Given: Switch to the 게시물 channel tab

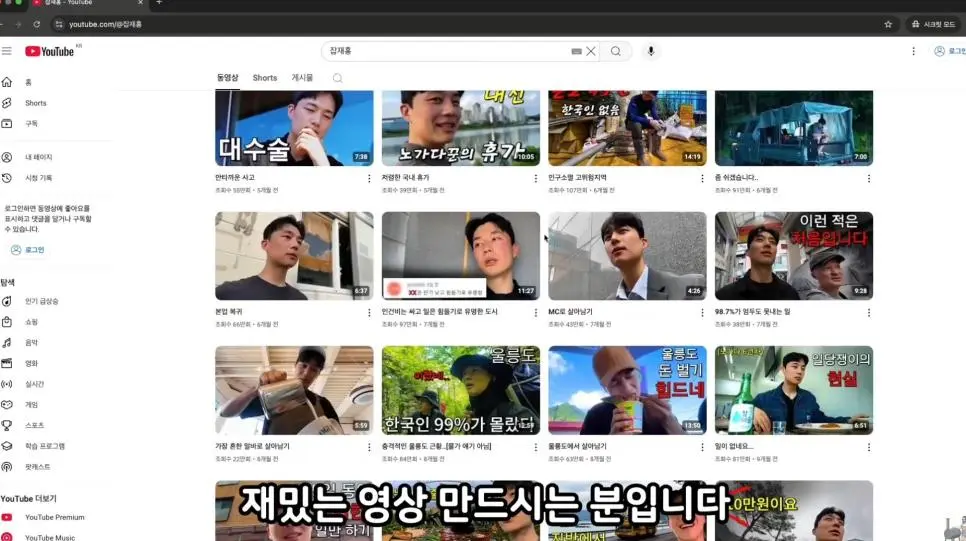Looking at the screenshot, I should (x=302, y=78).
